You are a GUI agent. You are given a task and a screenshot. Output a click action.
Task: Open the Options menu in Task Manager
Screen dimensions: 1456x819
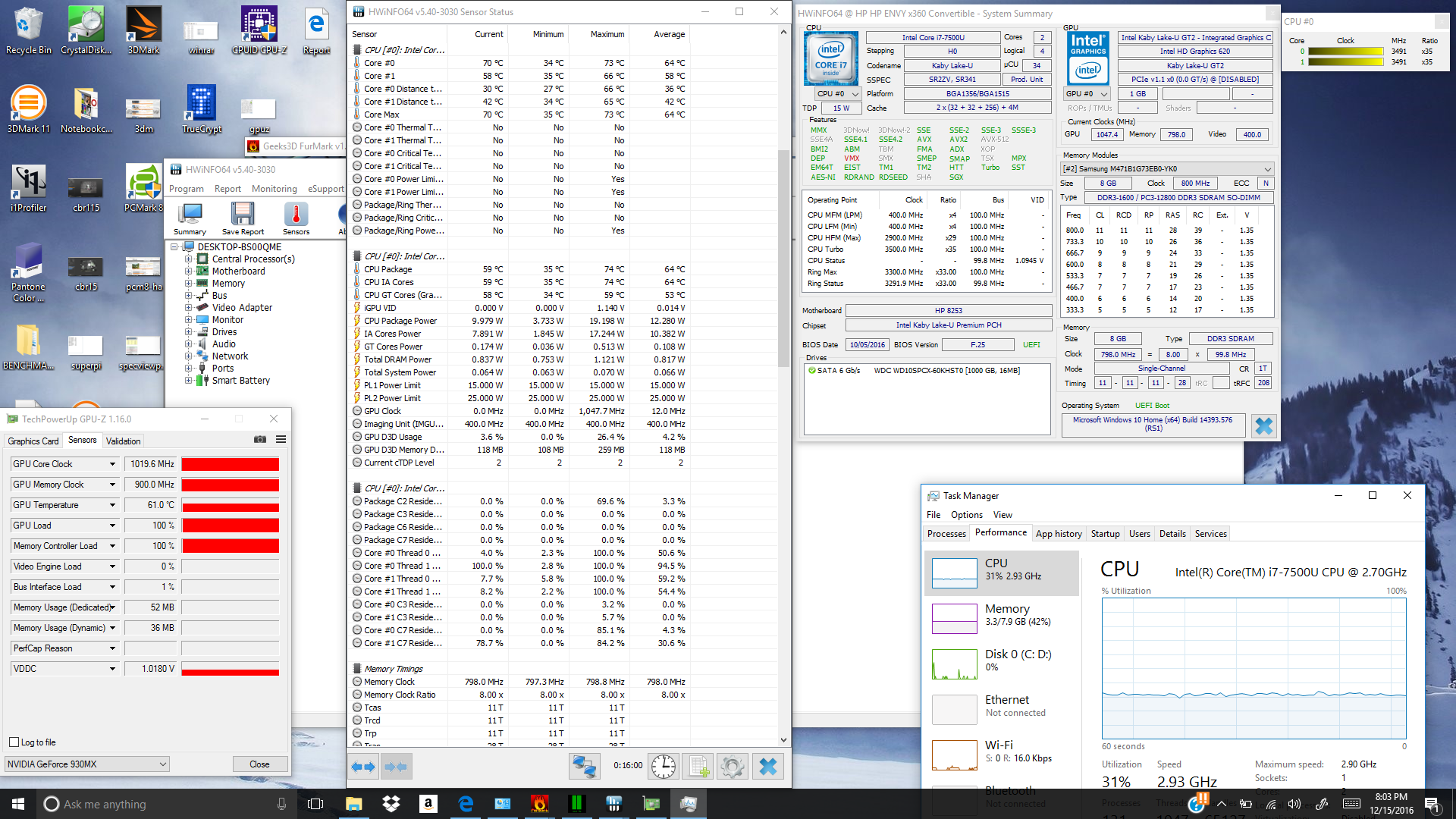[x=966, y=515]
